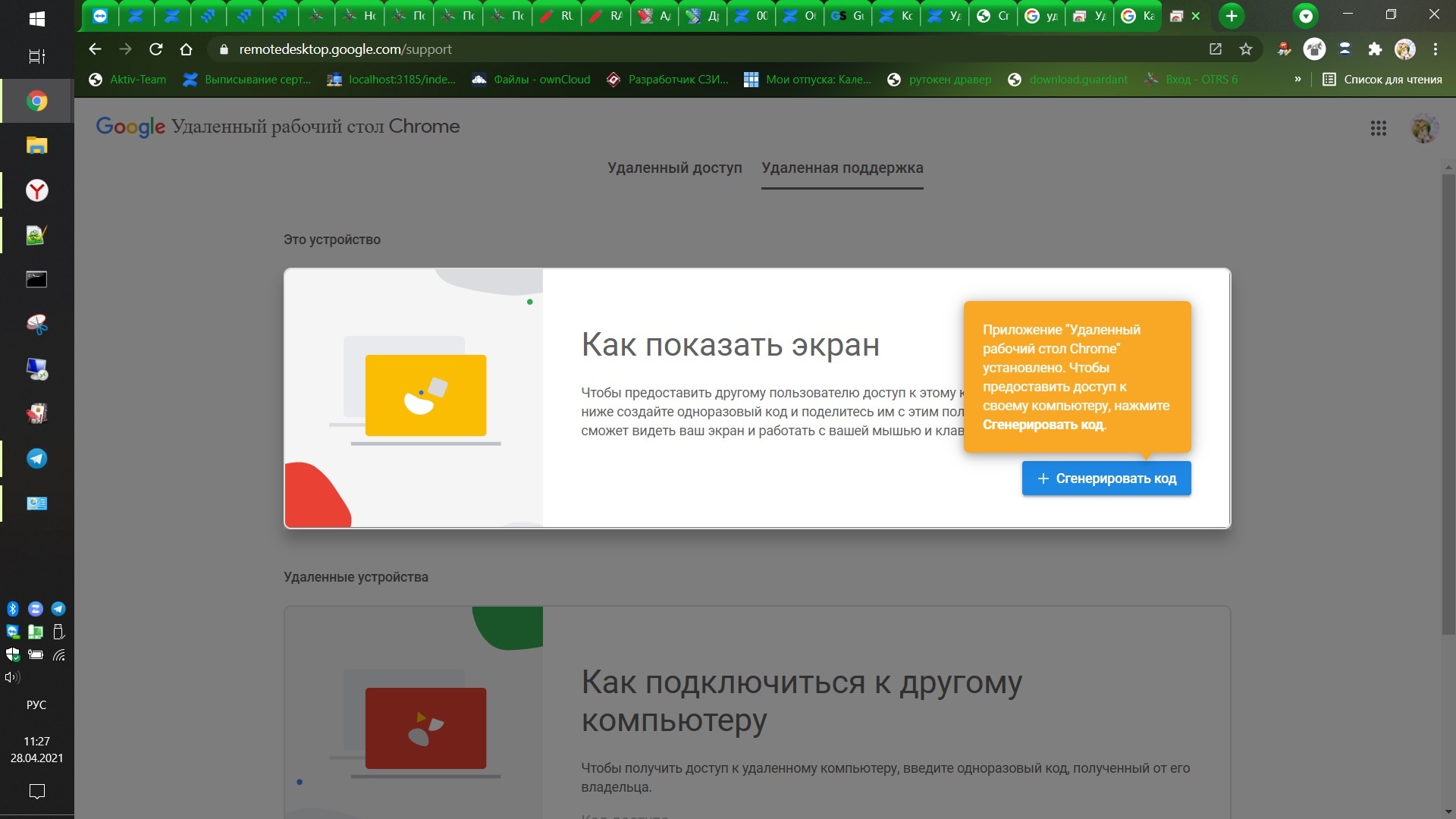Click the browser Back arrow
This screenshot has width=1456, height=819.
pos(95,49)
